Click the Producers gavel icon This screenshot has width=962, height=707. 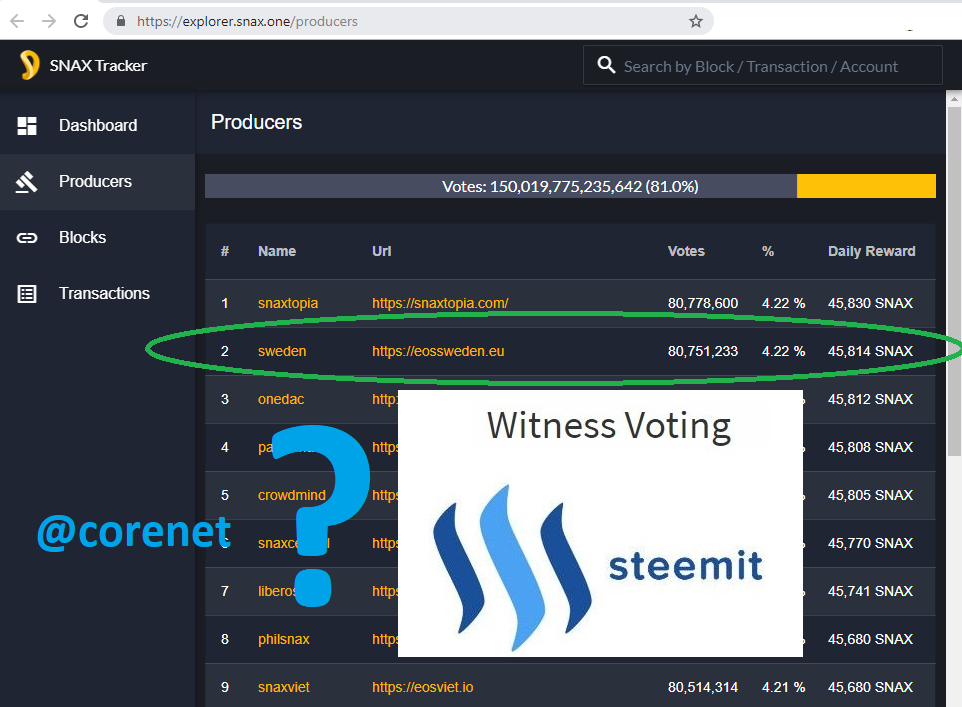click(x=26, y=182)
